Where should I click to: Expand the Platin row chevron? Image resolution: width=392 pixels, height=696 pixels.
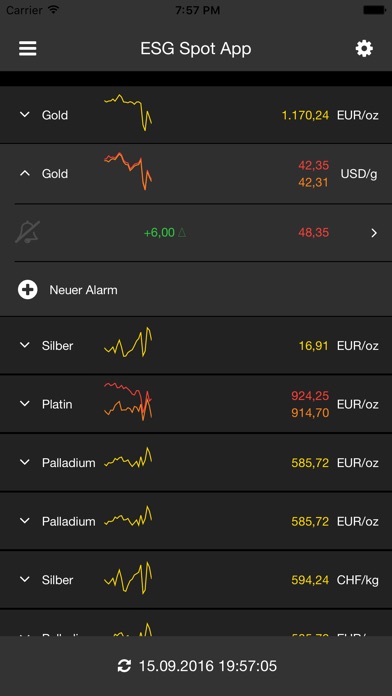tap(25, 404)
